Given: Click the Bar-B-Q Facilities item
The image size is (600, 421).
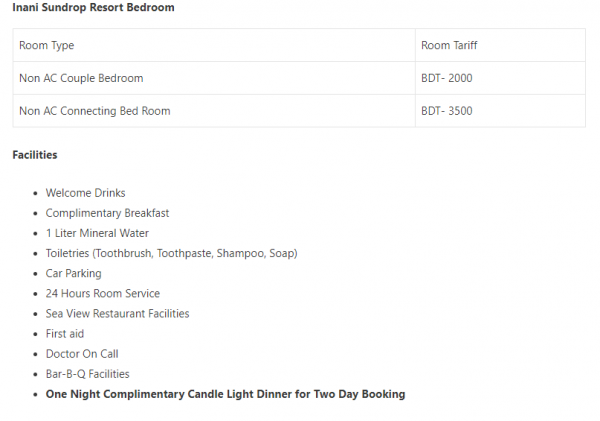Looking at the screenshot, I should 88,374.
